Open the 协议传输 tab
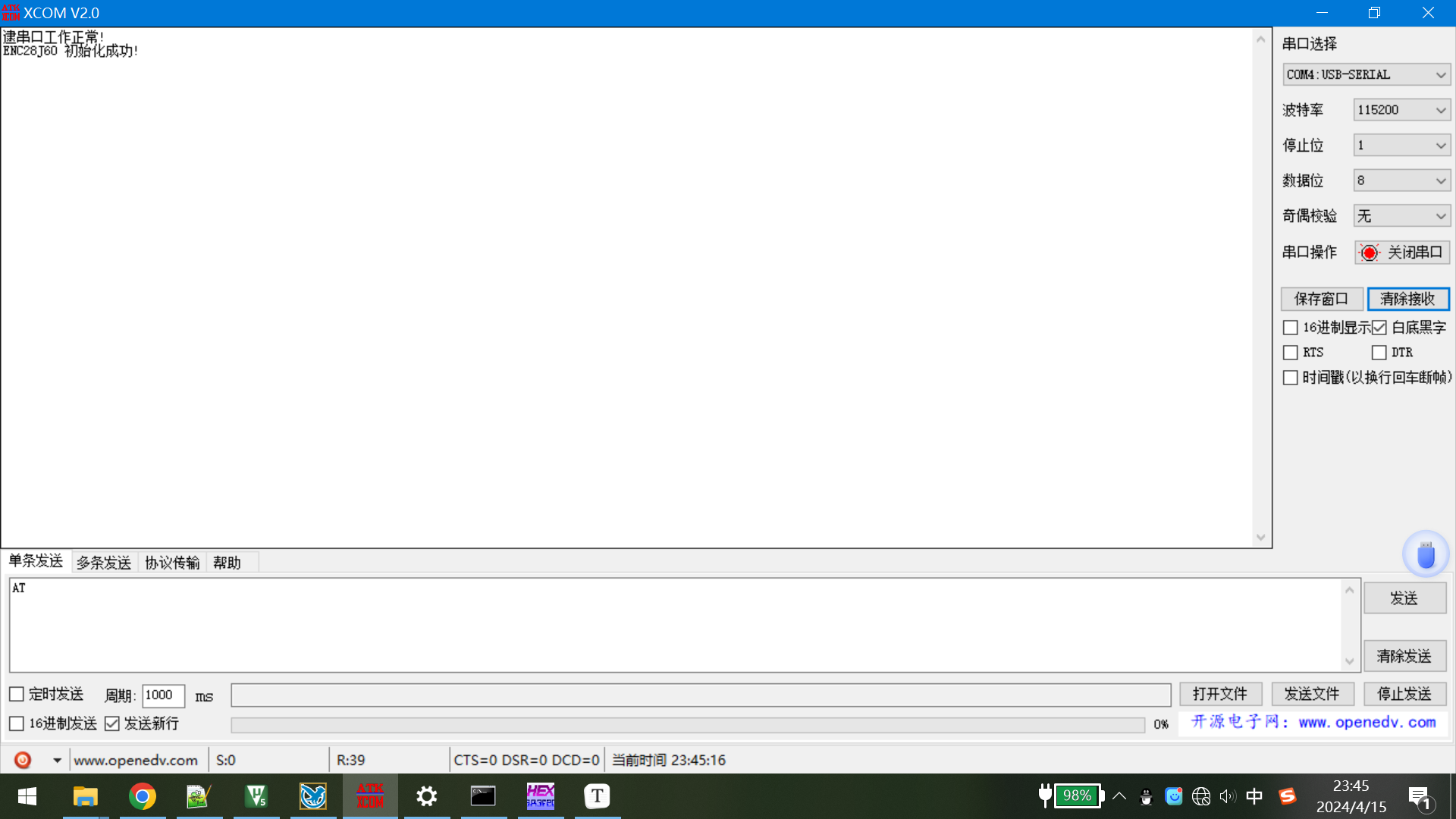Screen dimensions: 1456x819 point(172,563)
